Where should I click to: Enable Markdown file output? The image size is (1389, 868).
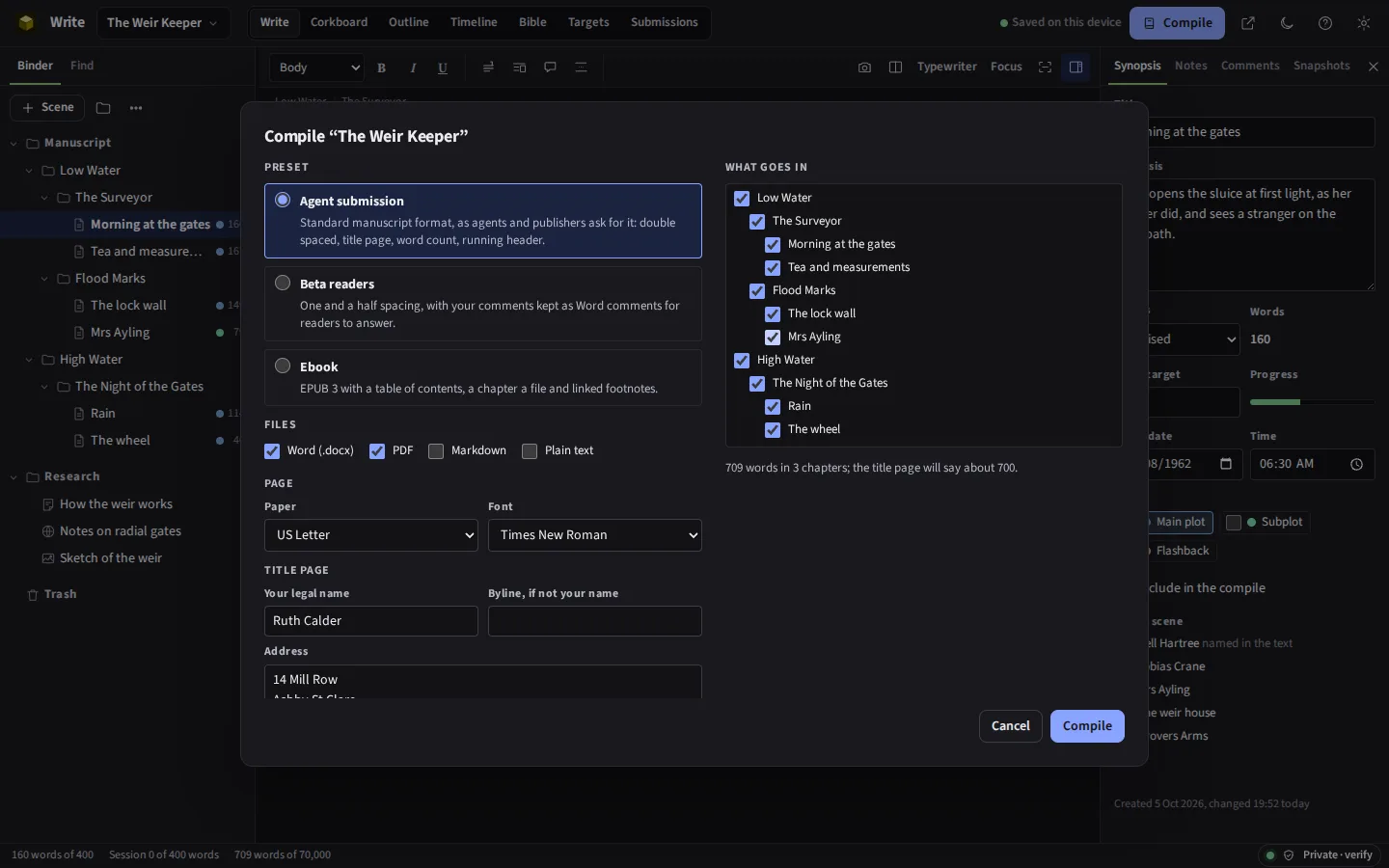tap(436, 451)
